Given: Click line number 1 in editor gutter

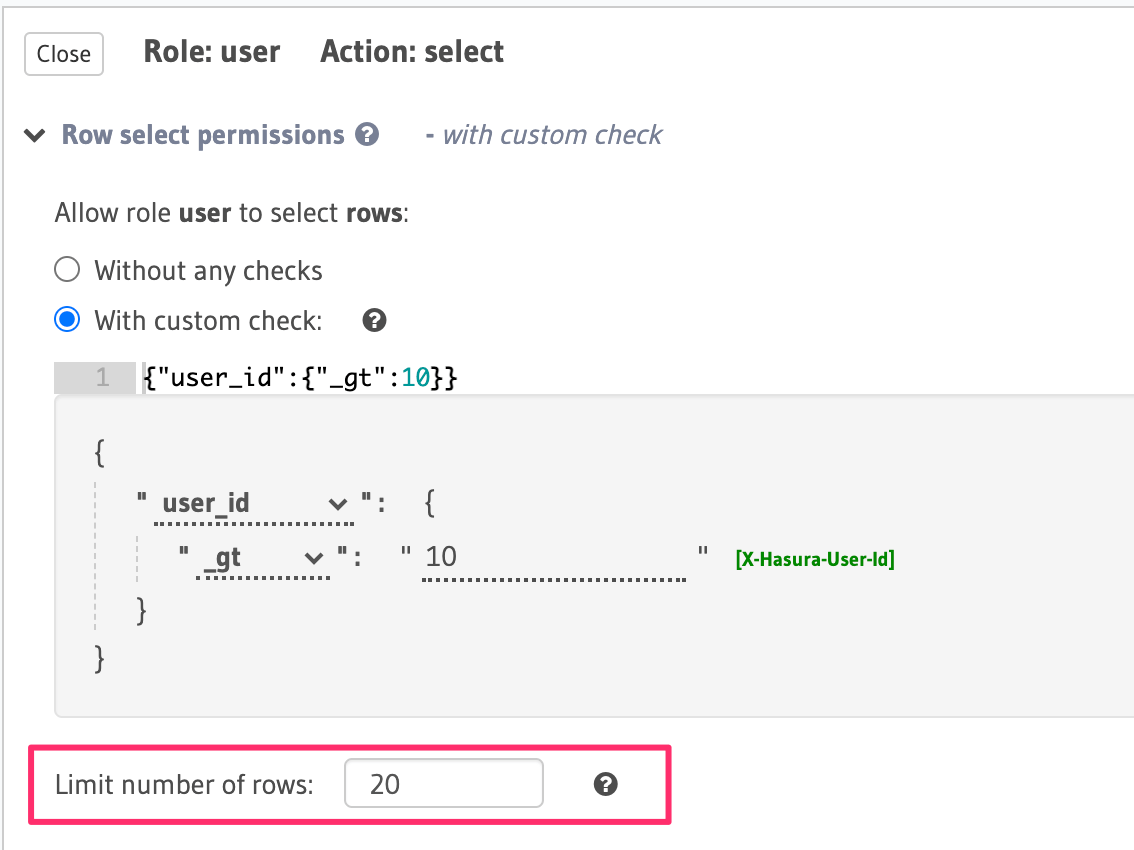Looking at the screenshot, I should (x=101, y=378).
